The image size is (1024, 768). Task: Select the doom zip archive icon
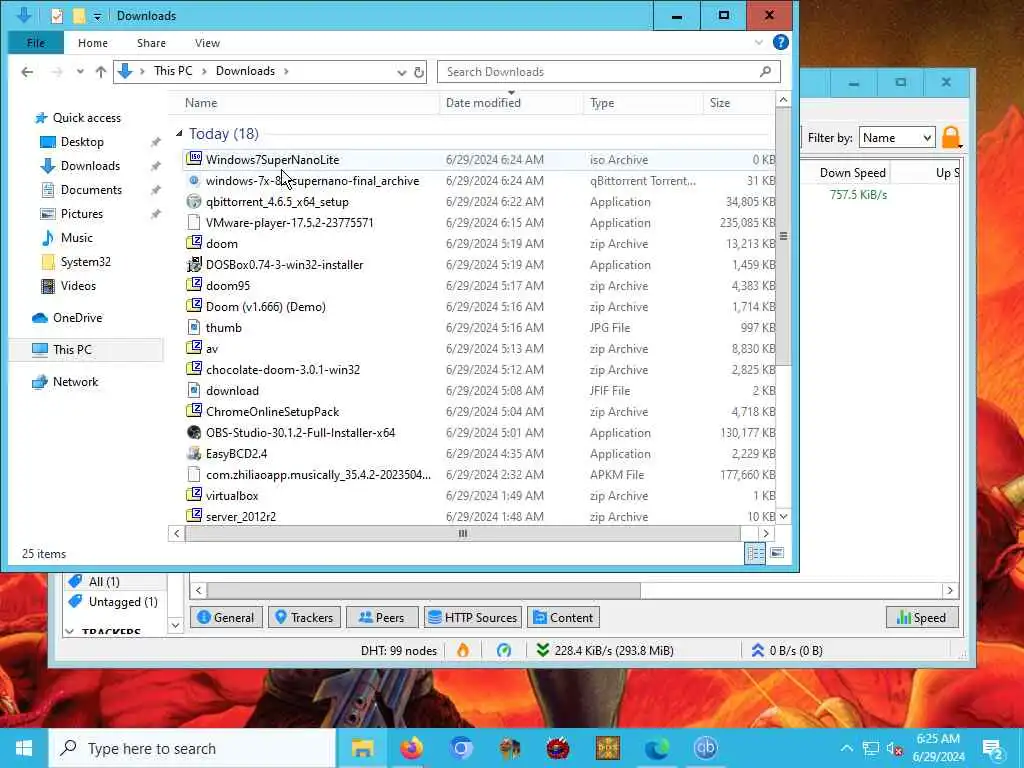coord(194,244)
